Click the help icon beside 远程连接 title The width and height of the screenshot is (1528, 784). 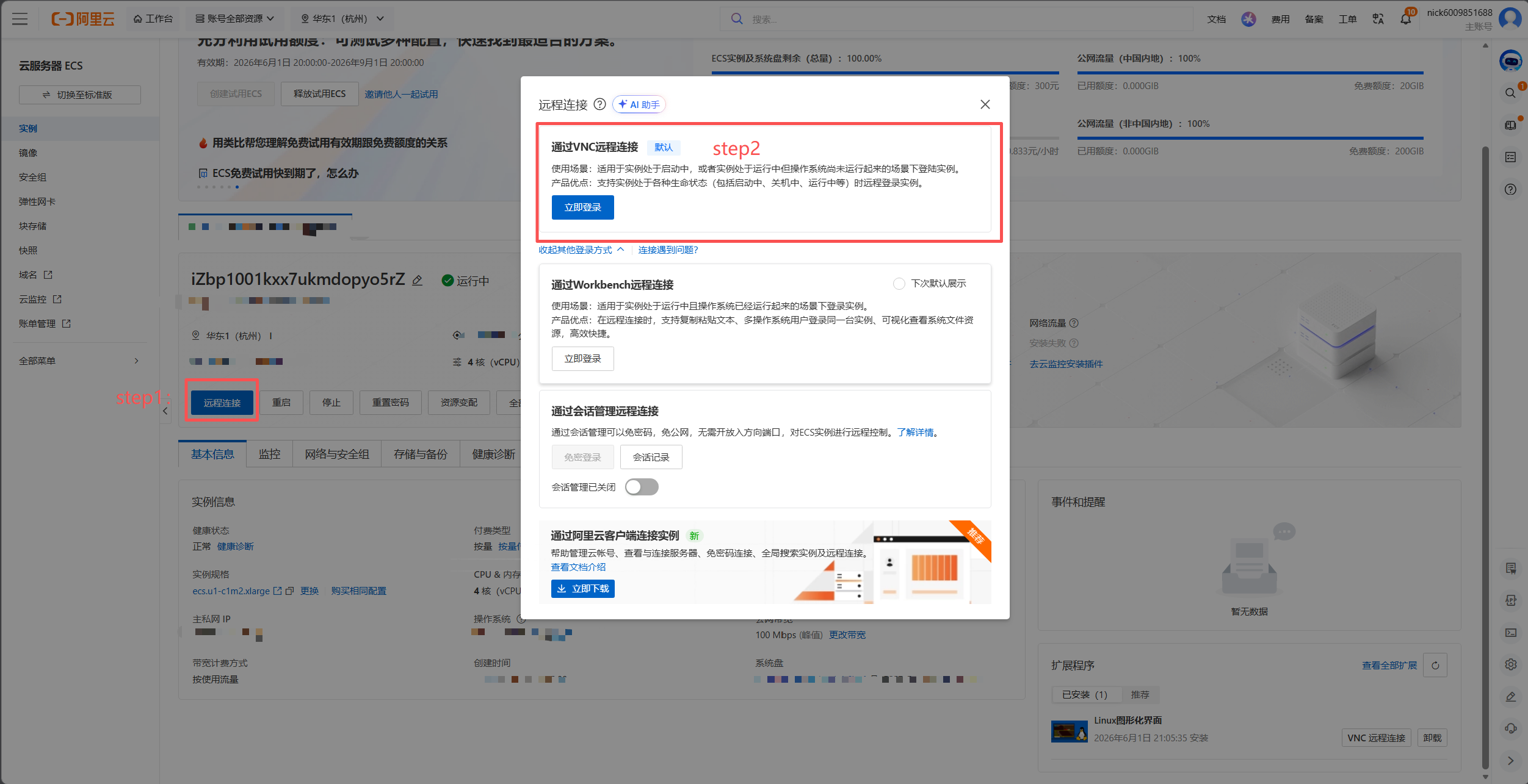click(600, 104)
